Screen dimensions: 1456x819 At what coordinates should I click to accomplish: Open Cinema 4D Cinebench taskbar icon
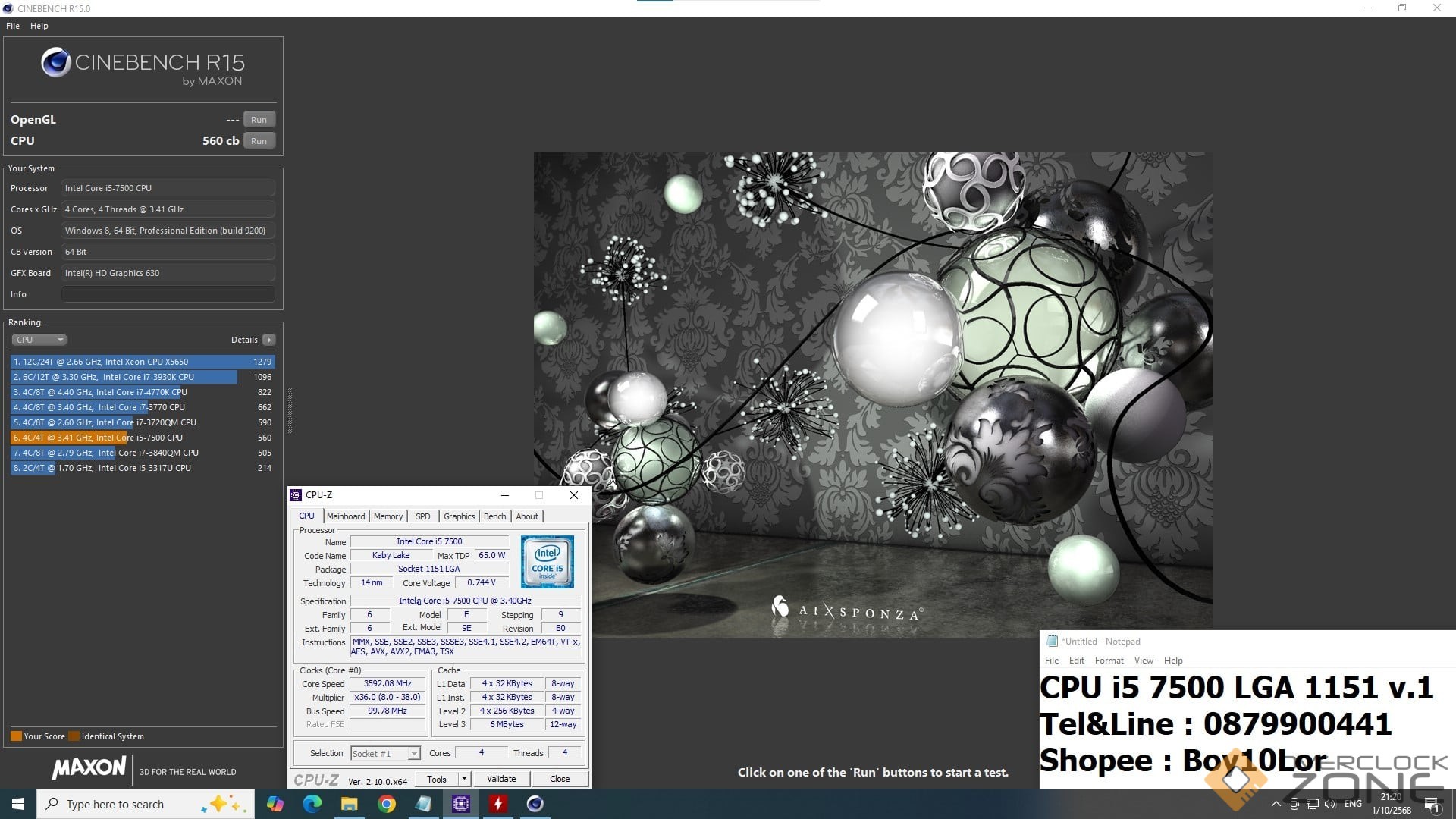(535, 804)
